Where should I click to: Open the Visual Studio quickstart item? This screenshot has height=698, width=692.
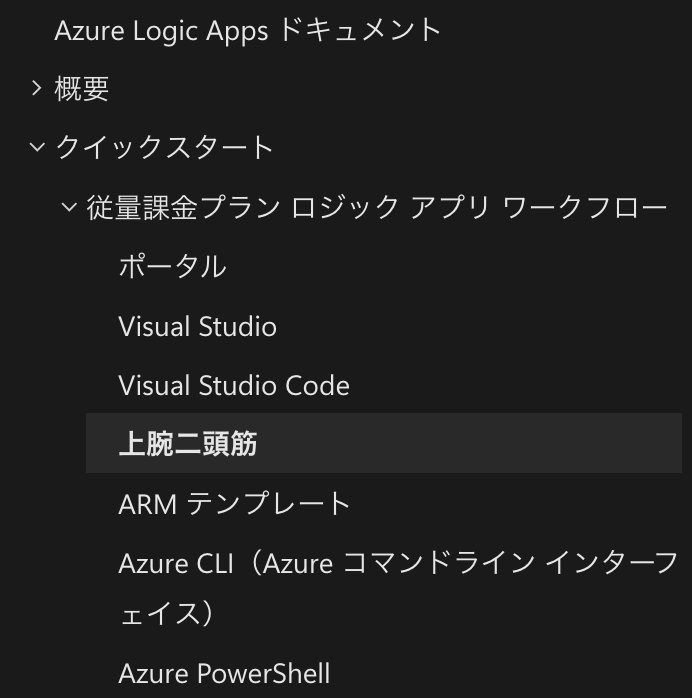pos(198,326)
